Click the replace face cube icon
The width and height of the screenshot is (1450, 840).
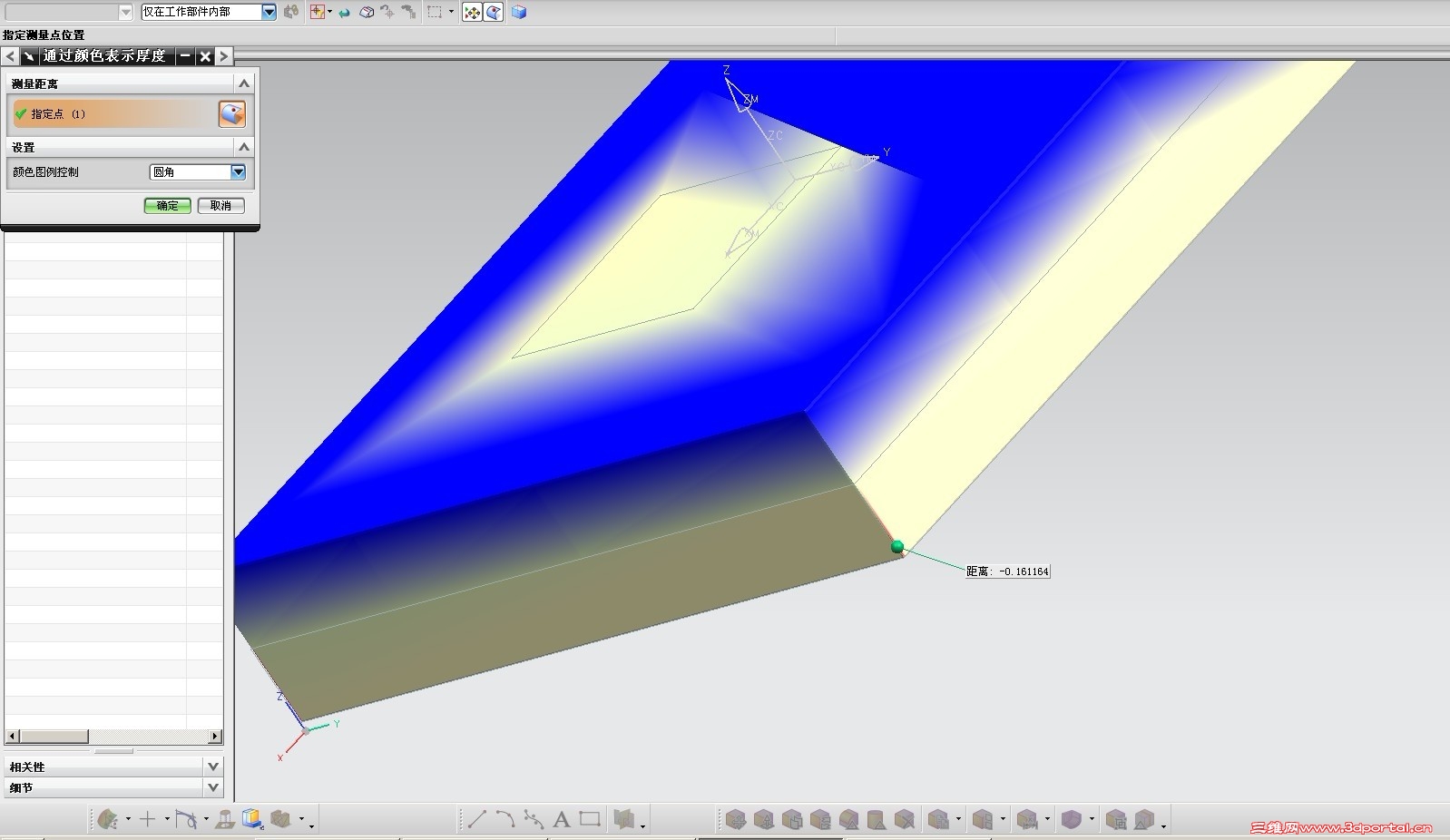pos(820,820)
